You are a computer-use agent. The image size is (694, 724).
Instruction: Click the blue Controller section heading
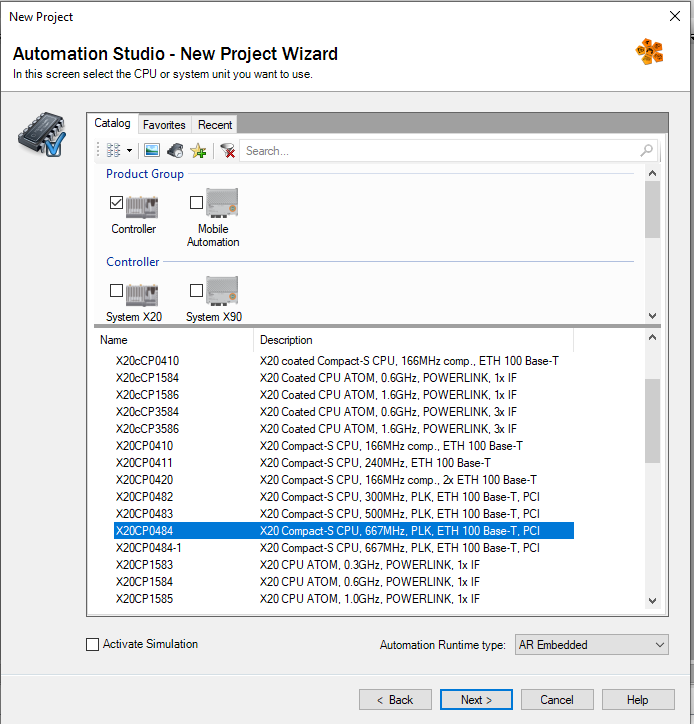tap(133, 262)
